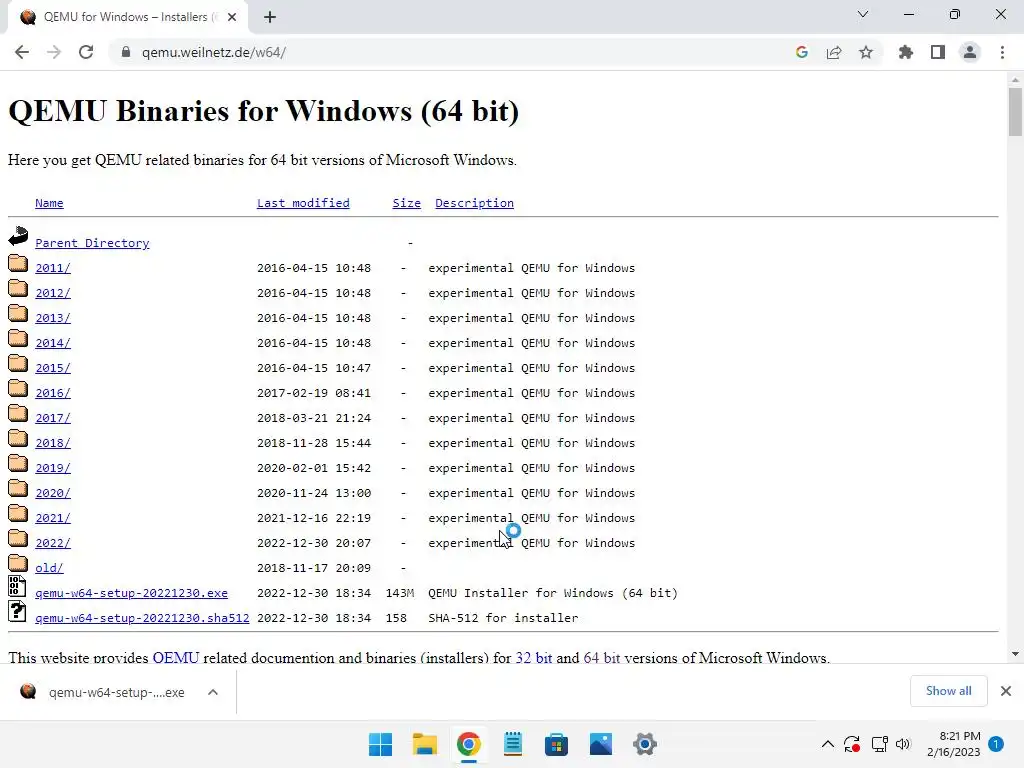
Task: Open the 2018/ folder link
Action: coord(53,443)
